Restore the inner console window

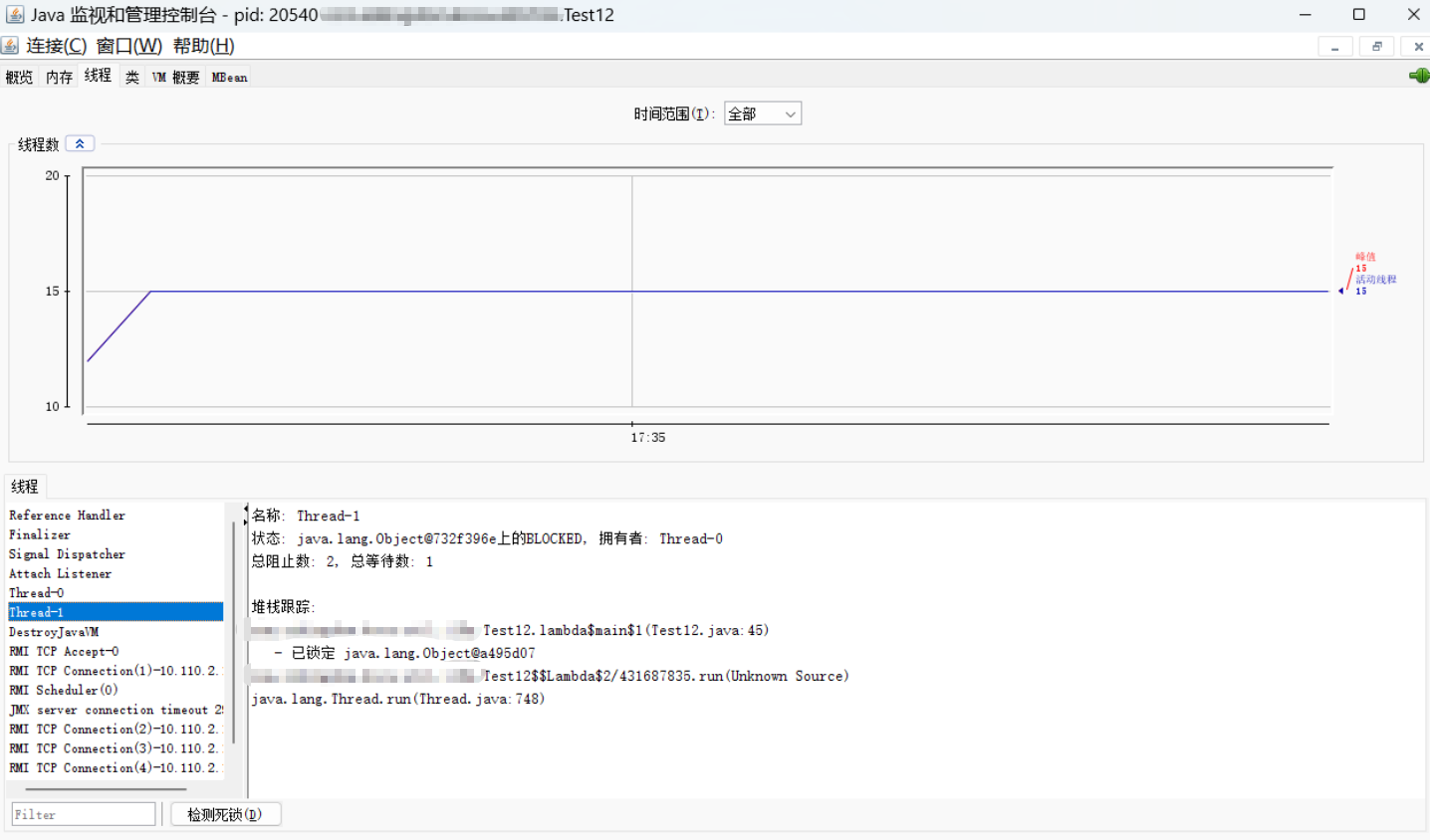(x=1377, y=47)
